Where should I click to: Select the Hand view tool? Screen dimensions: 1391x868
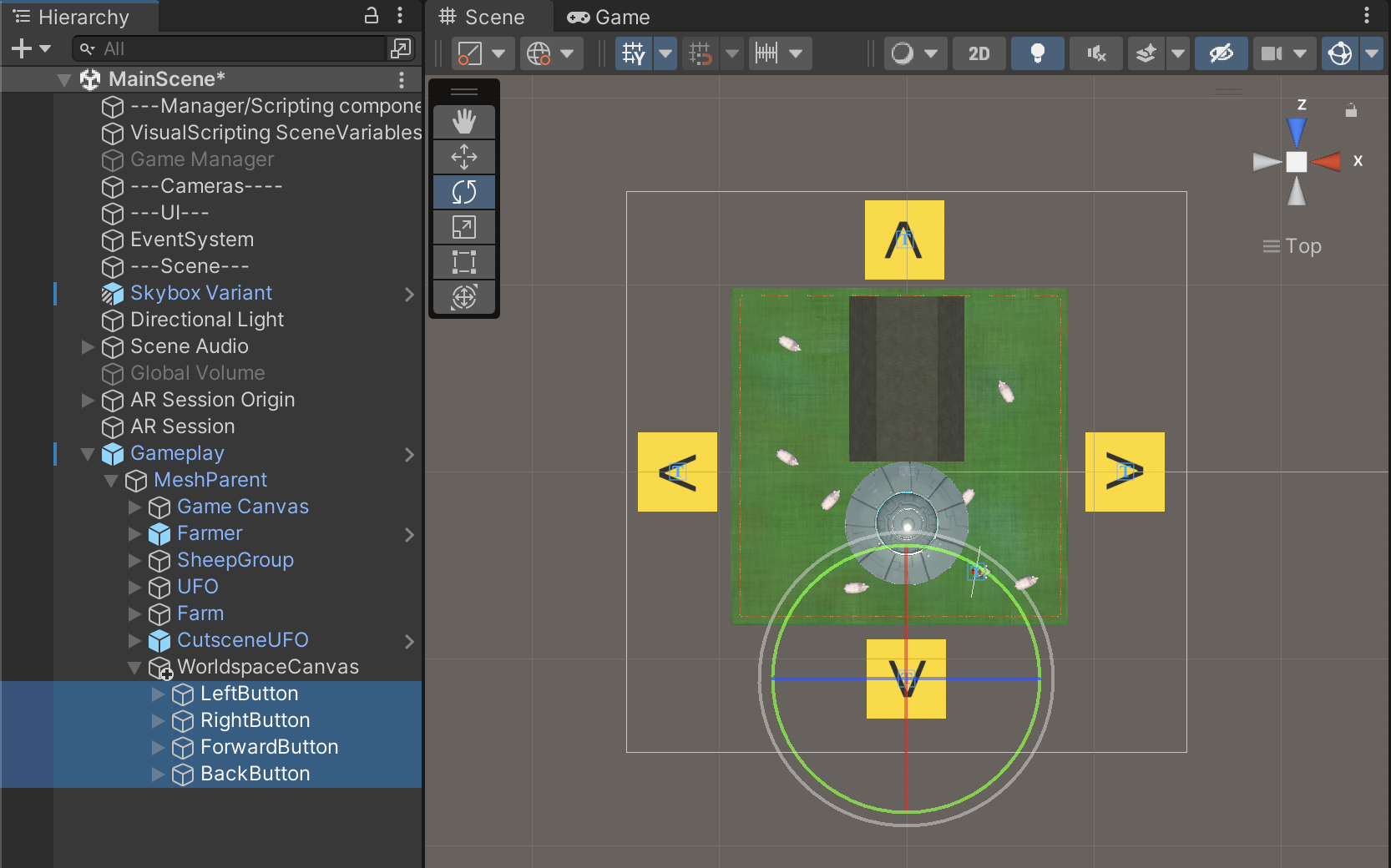tap(463, 122)
